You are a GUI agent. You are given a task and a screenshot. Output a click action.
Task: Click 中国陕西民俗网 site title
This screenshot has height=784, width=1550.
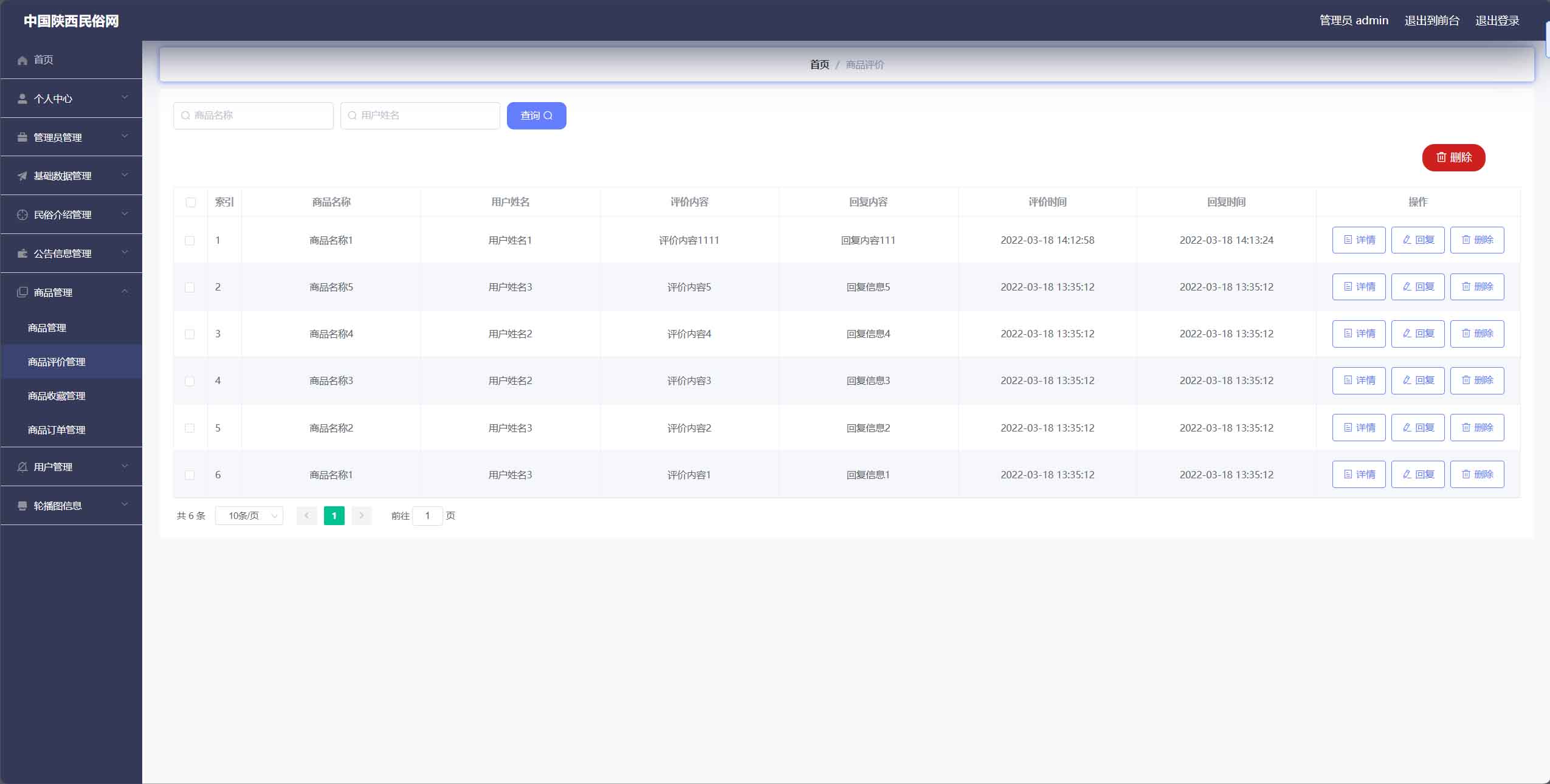point(71,21)
